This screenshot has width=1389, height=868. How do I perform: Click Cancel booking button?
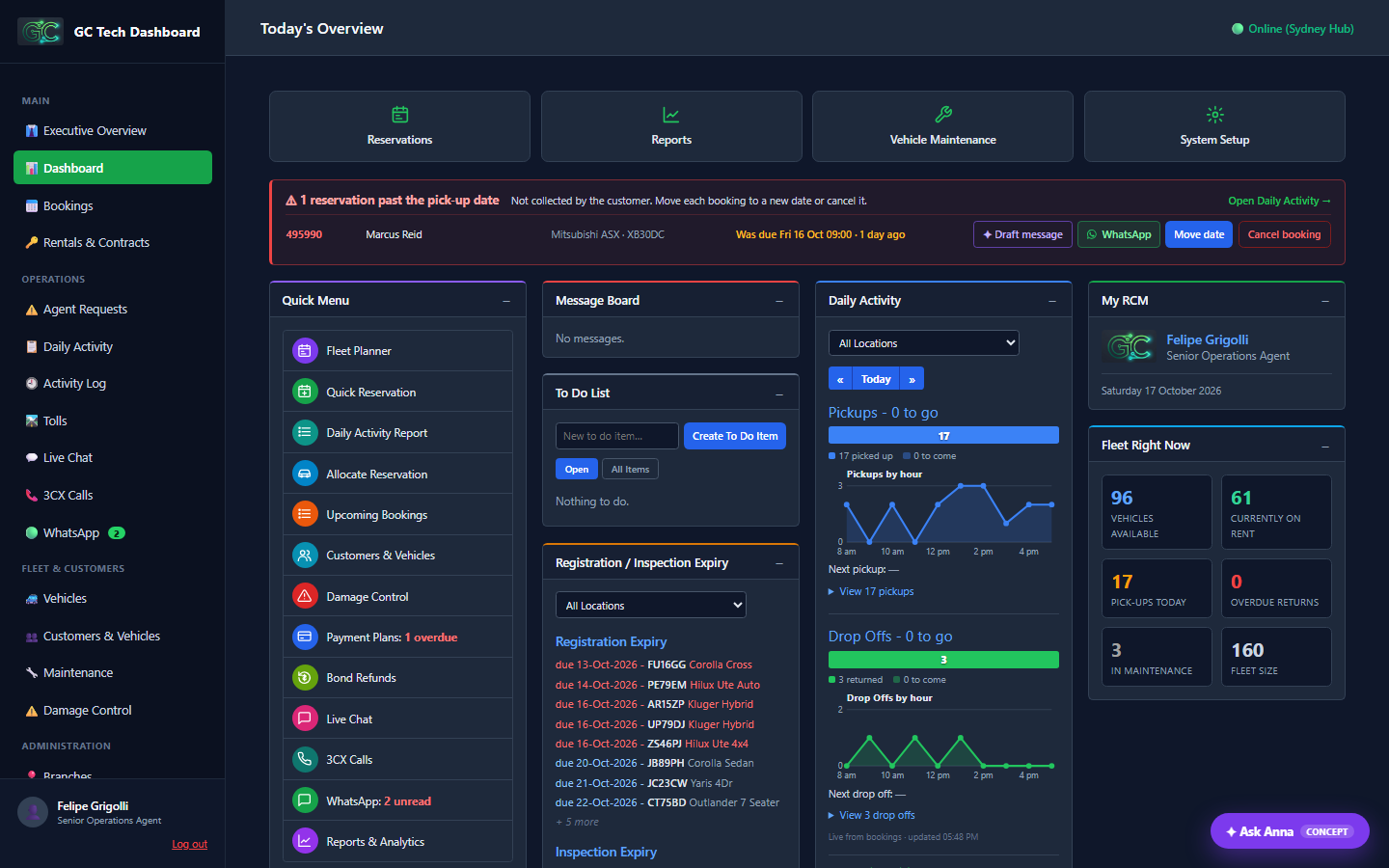click(x=1284, y=234)
